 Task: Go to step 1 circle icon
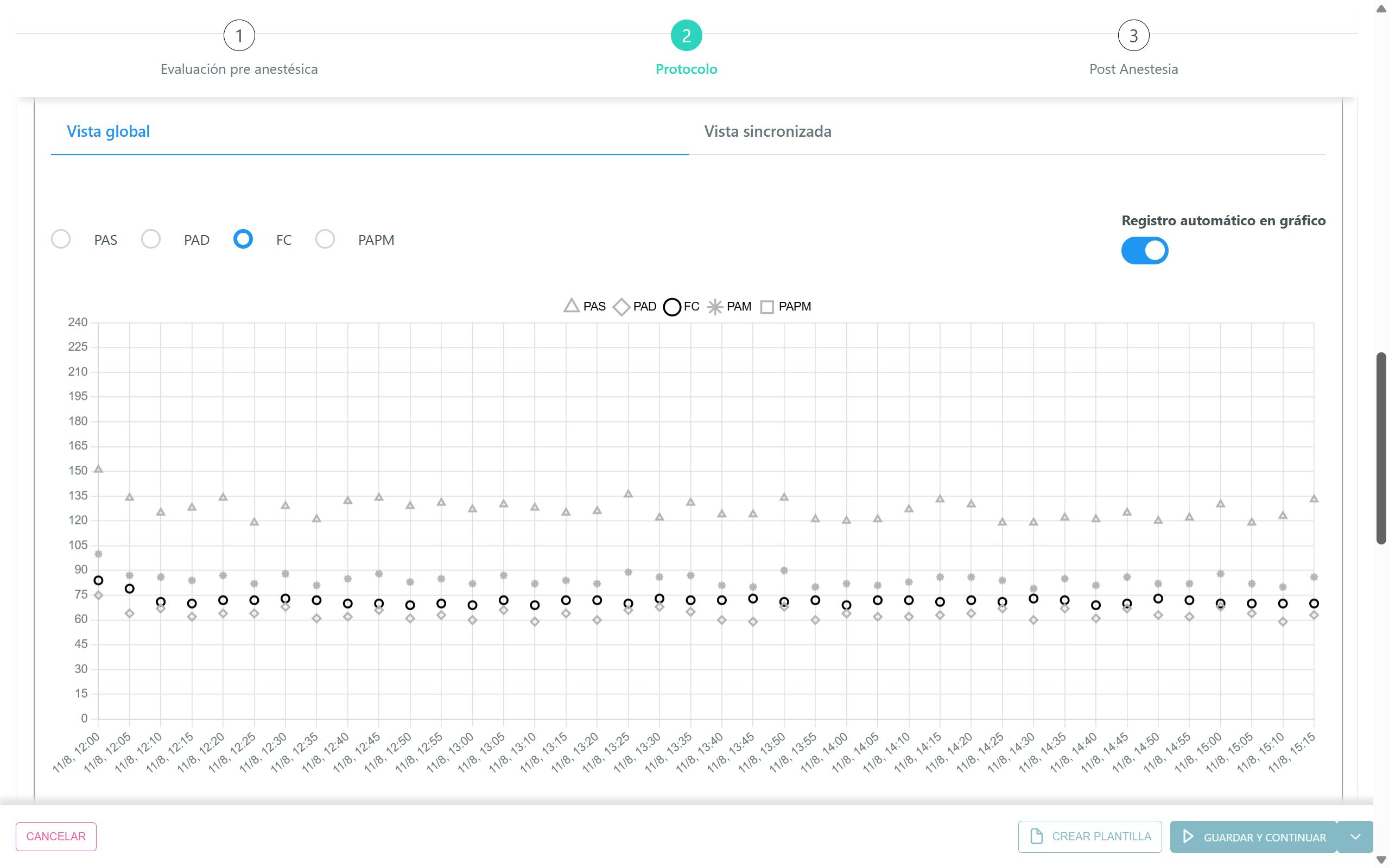coord(239,36)
